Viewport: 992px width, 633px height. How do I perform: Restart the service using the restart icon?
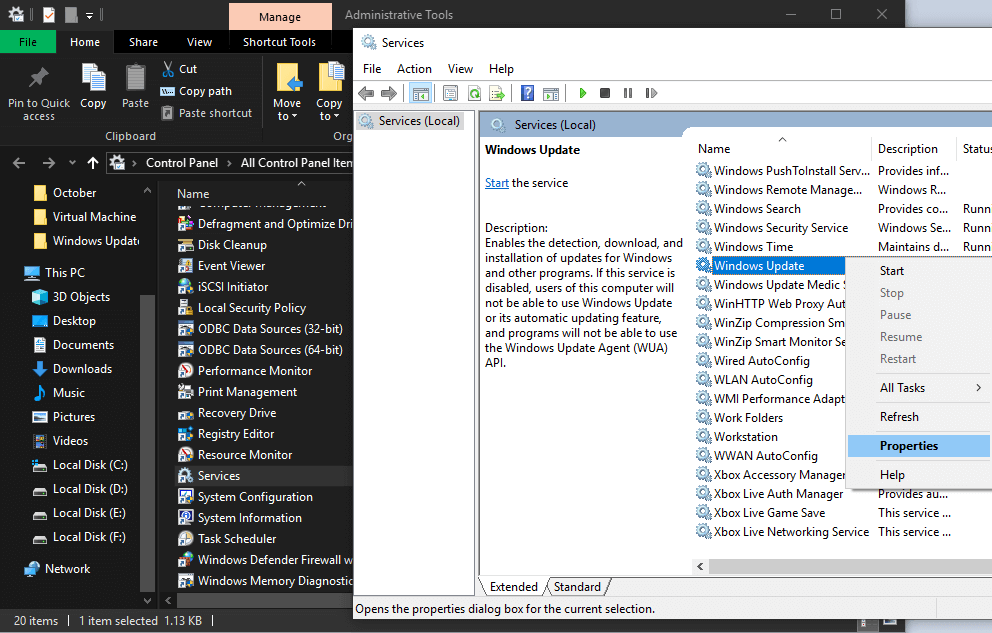point(650,93)
